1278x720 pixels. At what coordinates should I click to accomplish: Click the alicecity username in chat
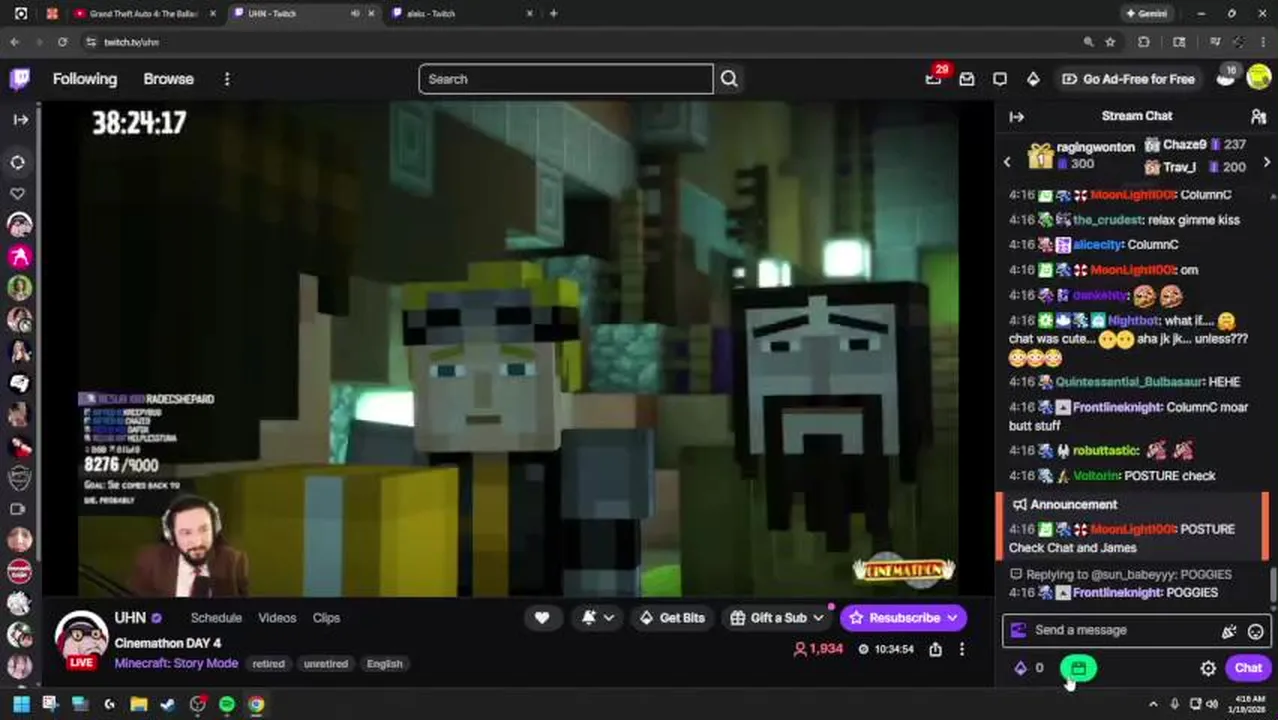click(x=1098, y=245)
